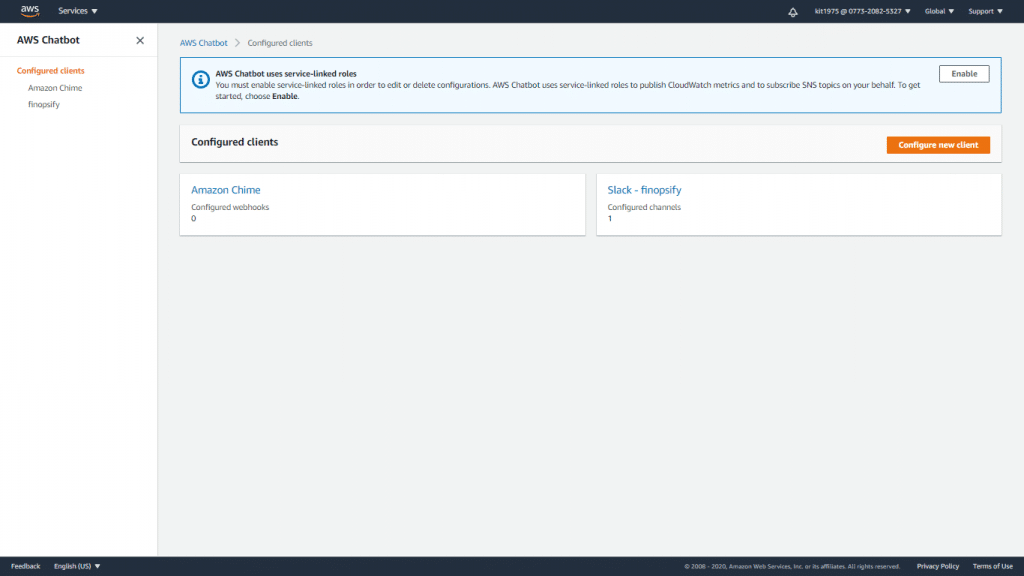Open the Amazon Chime client card link
Image resolution: width=1024 pixels, height=576 pixels.
click(225, 190)
